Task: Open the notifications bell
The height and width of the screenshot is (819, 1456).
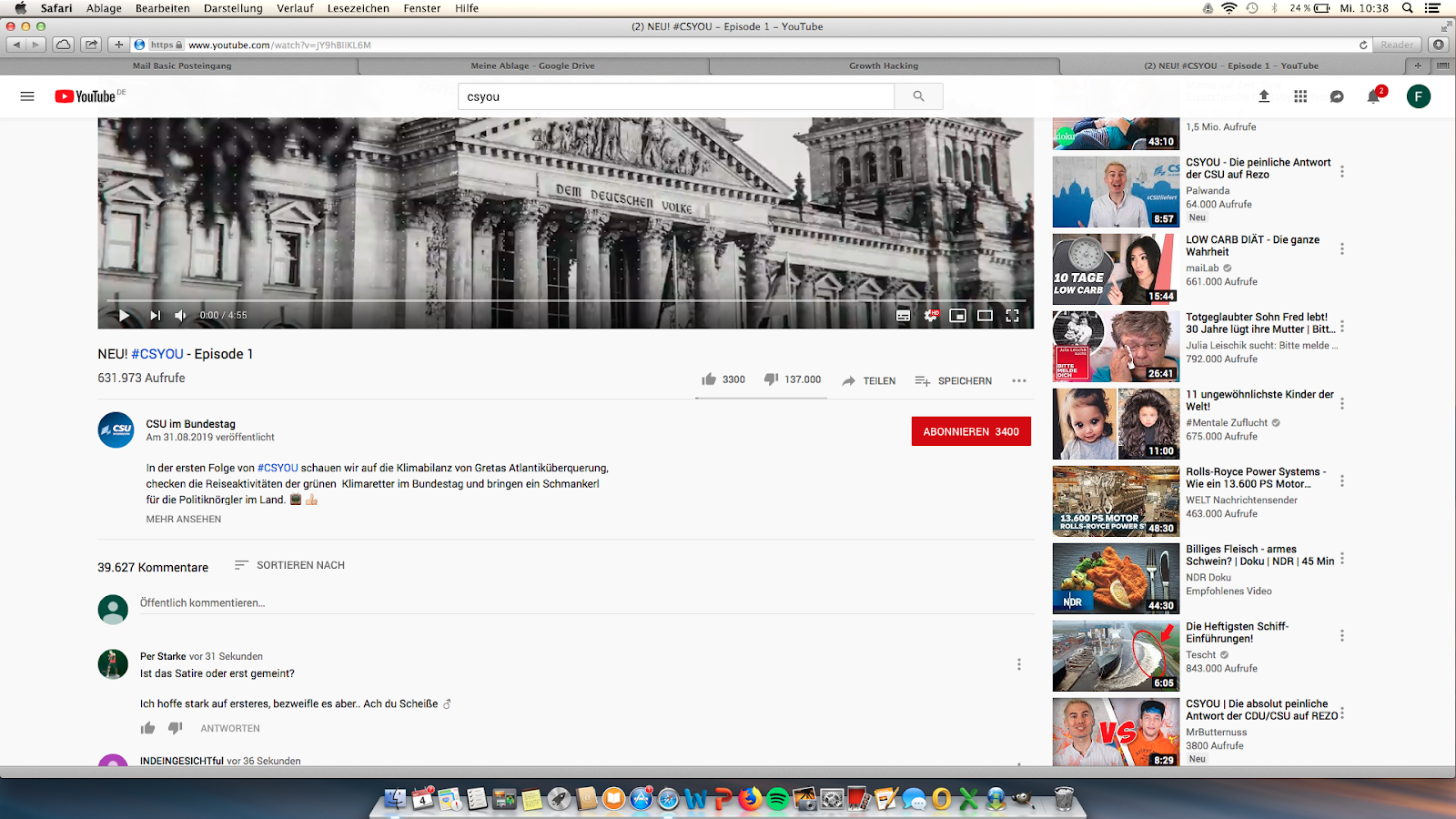Action: coord(1374,96)
